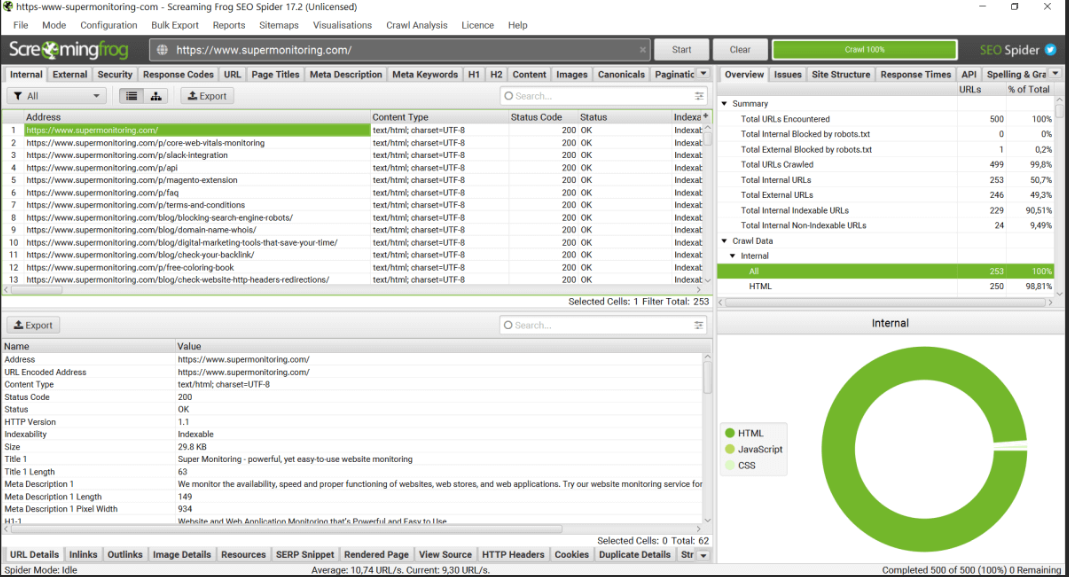Select the magento-extension URL row

(351, 180)
